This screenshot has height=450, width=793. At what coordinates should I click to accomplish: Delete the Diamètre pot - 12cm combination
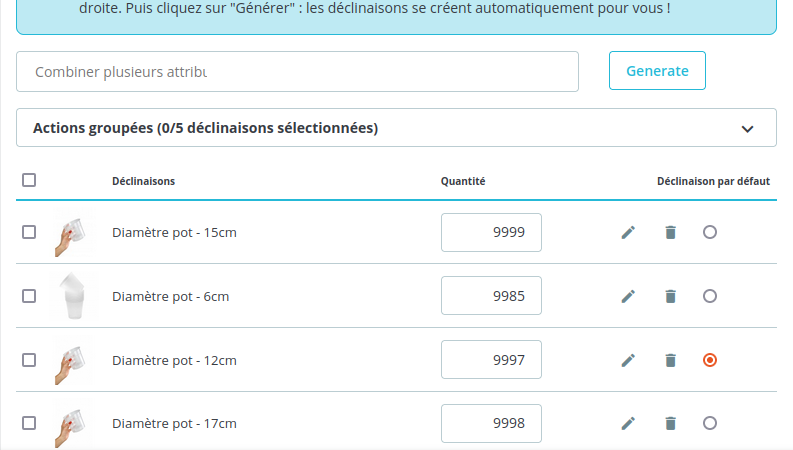[x=670, y=360]
